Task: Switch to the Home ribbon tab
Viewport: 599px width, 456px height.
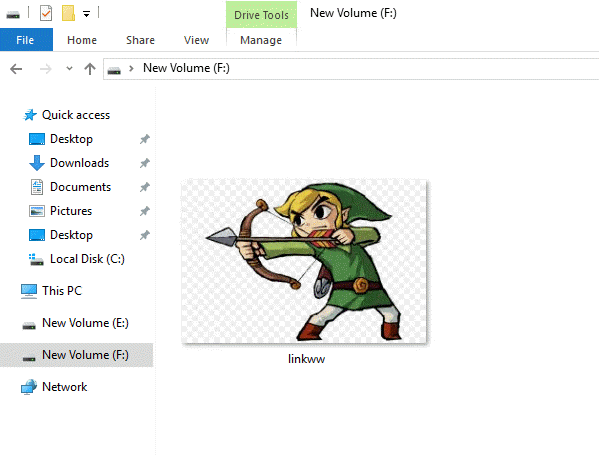Action: [x=82, y=40]
